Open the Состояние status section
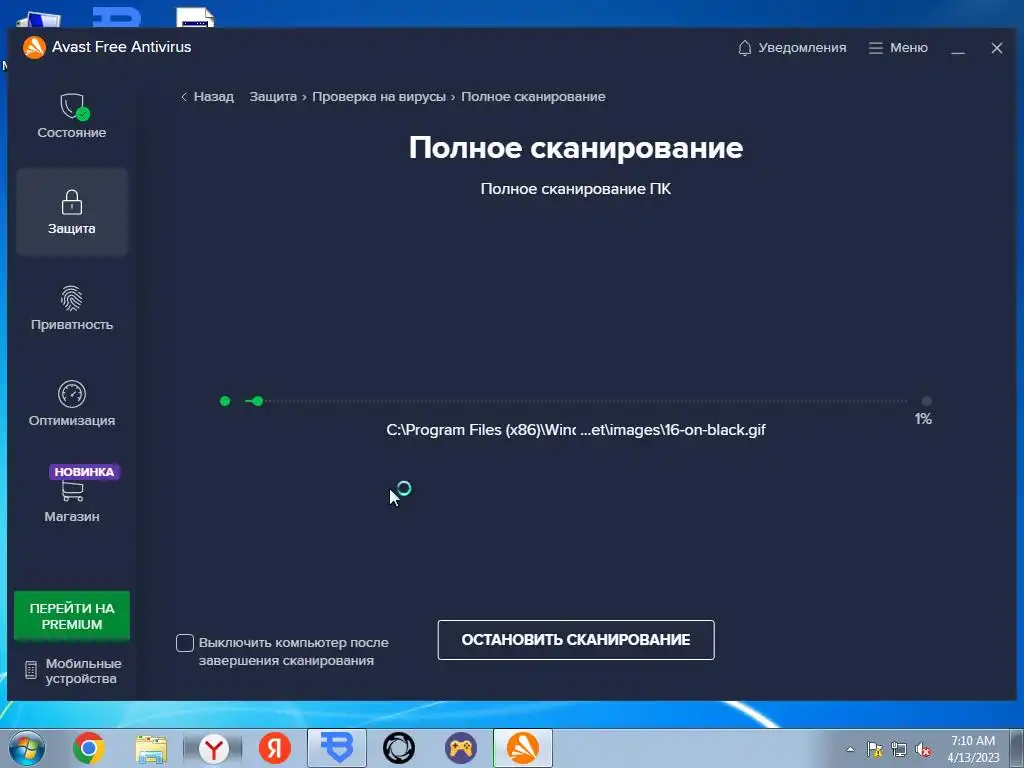 (72, 116)
